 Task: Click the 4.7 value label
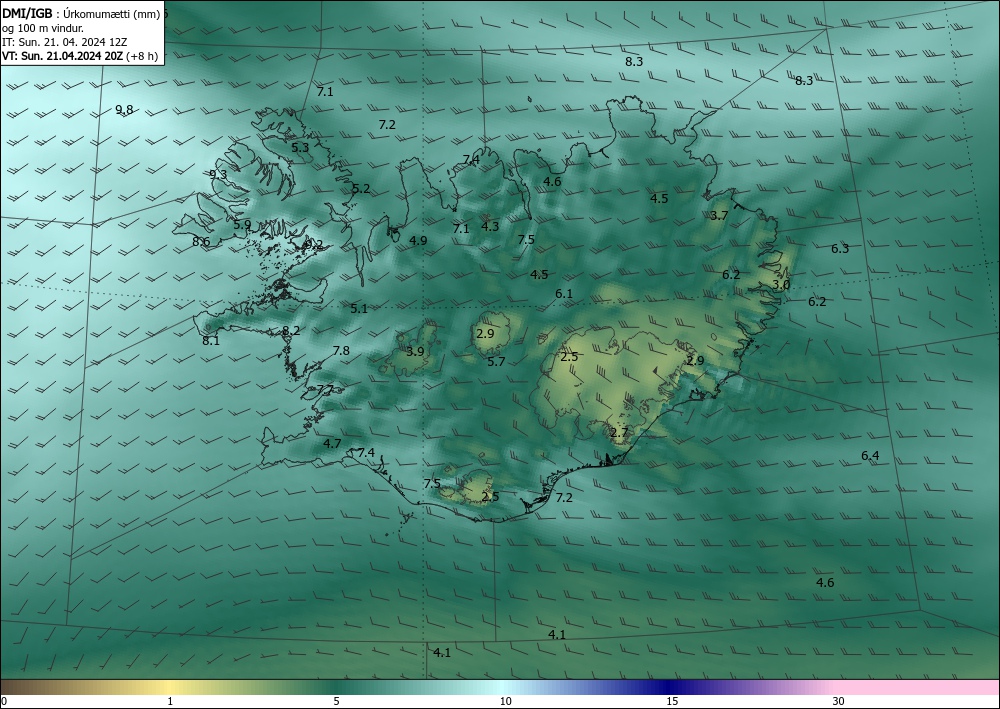click(332, 443)
